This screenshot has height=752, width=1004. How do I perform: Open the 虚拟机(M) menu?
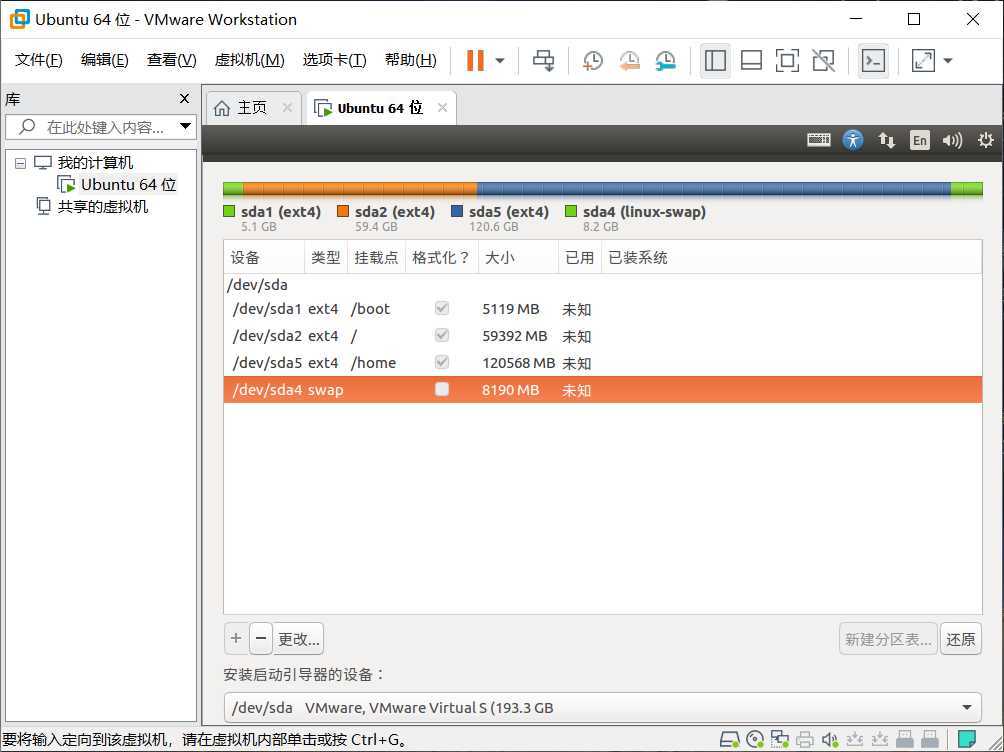249,60
